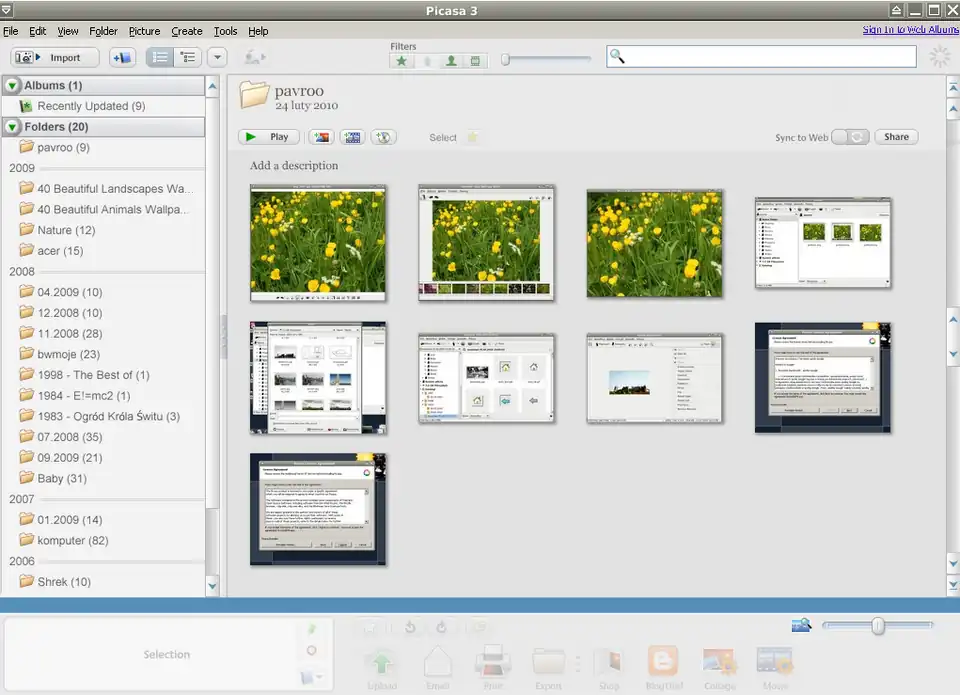Filter to show starred photos only
960x695 pixels.
click(x=402, y=61)
